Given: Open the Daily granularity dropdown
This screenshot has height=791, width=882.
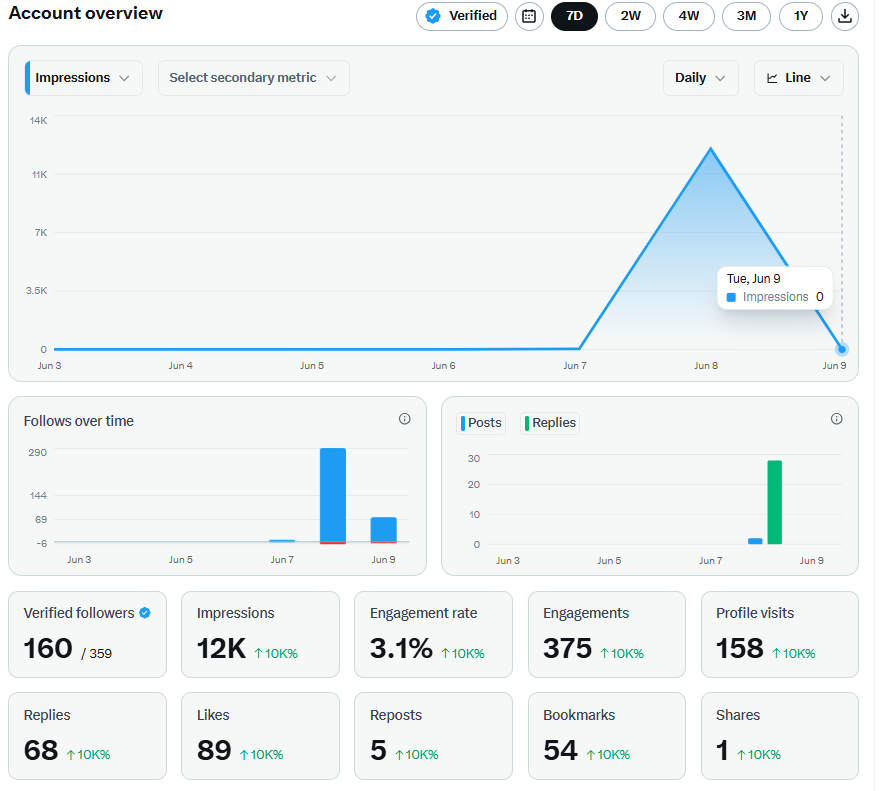Looking at the screenshot, I should [700, 78].
